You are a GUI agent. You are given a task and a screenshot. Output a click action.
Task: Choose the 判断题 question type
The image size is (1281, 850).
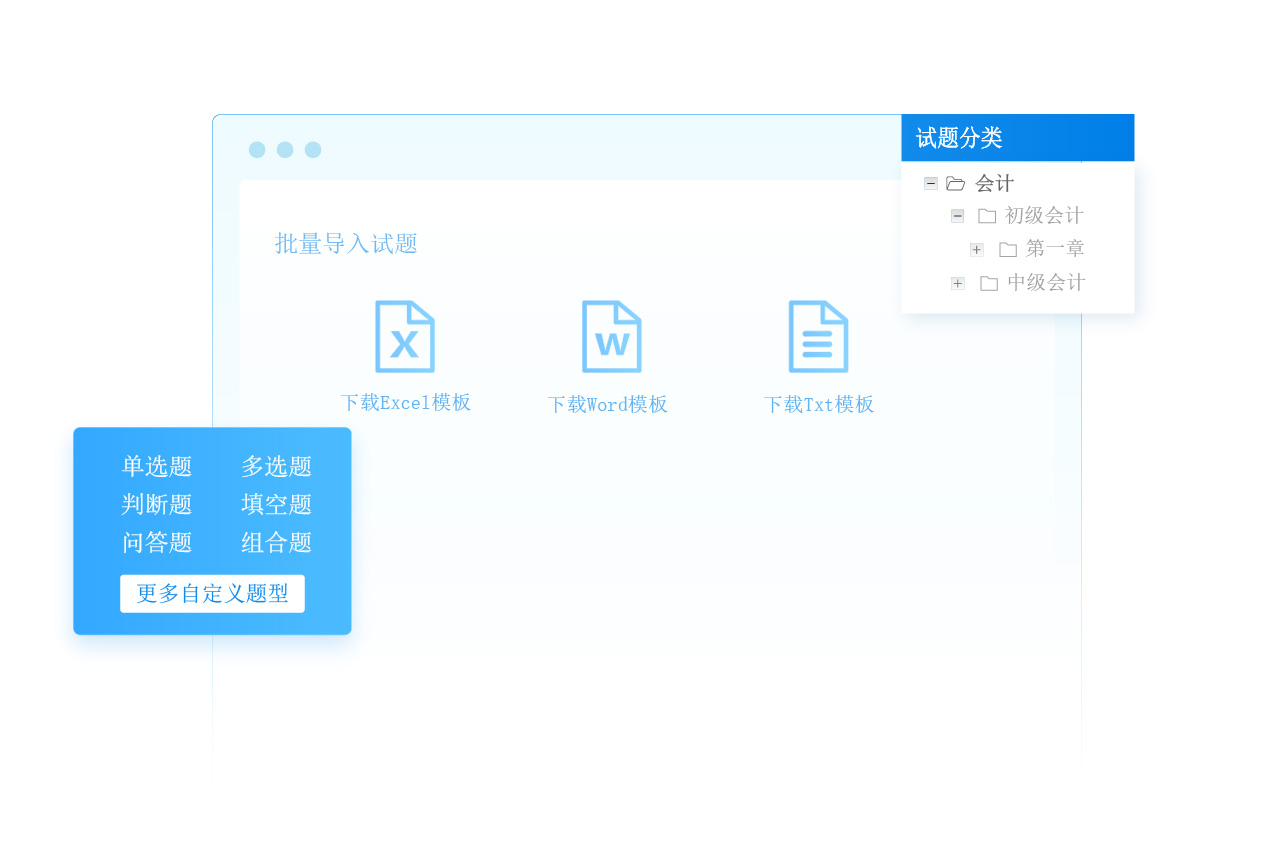[157, 504]
